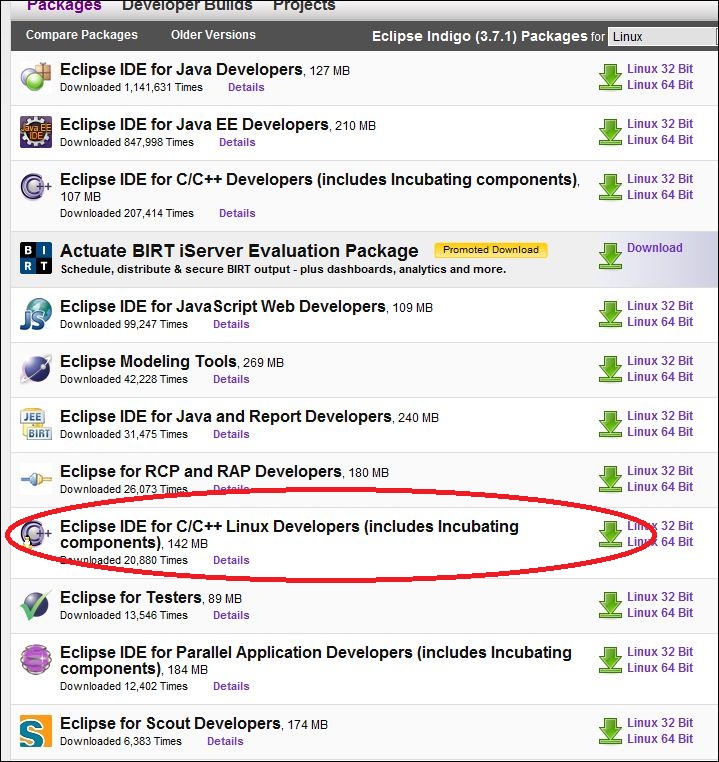Open Details for Java EE Developers package

tap(237, 142)
